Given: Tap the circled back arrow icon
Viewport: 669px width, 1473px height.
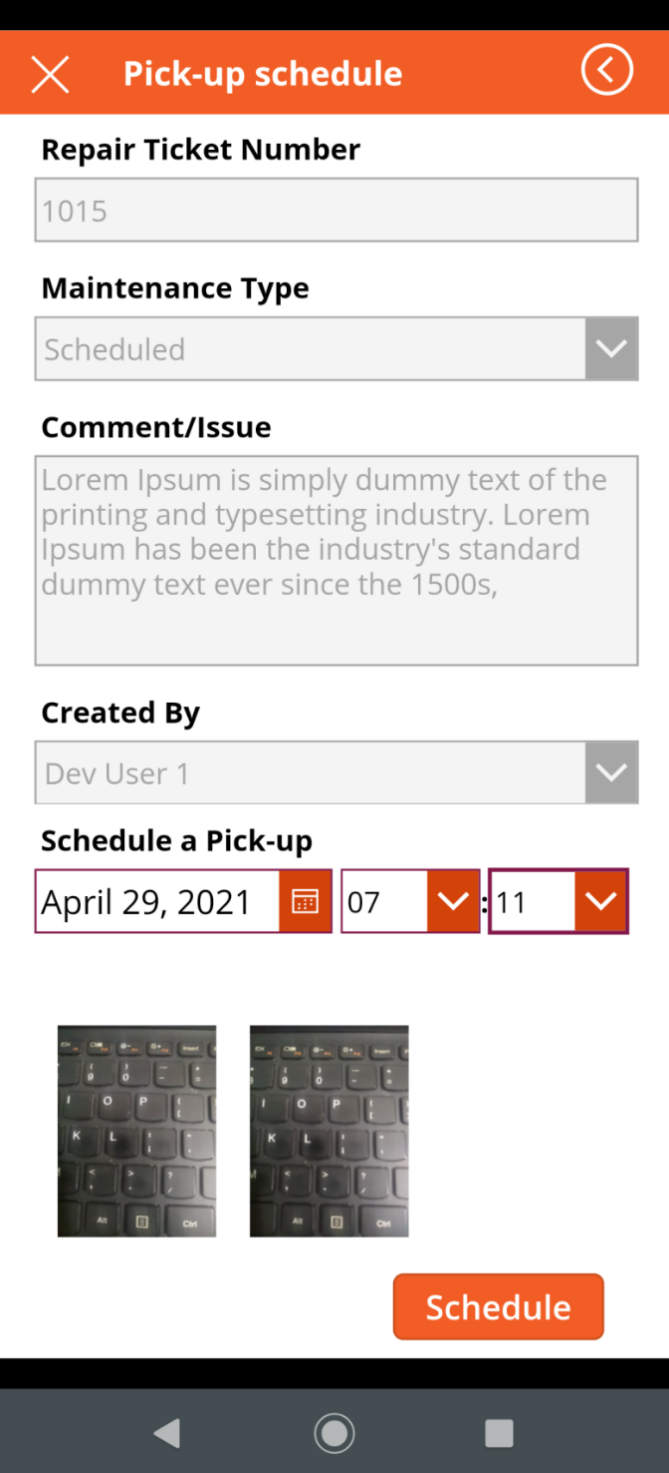Looking at the screenshot, I should click(x=607, y=70).
